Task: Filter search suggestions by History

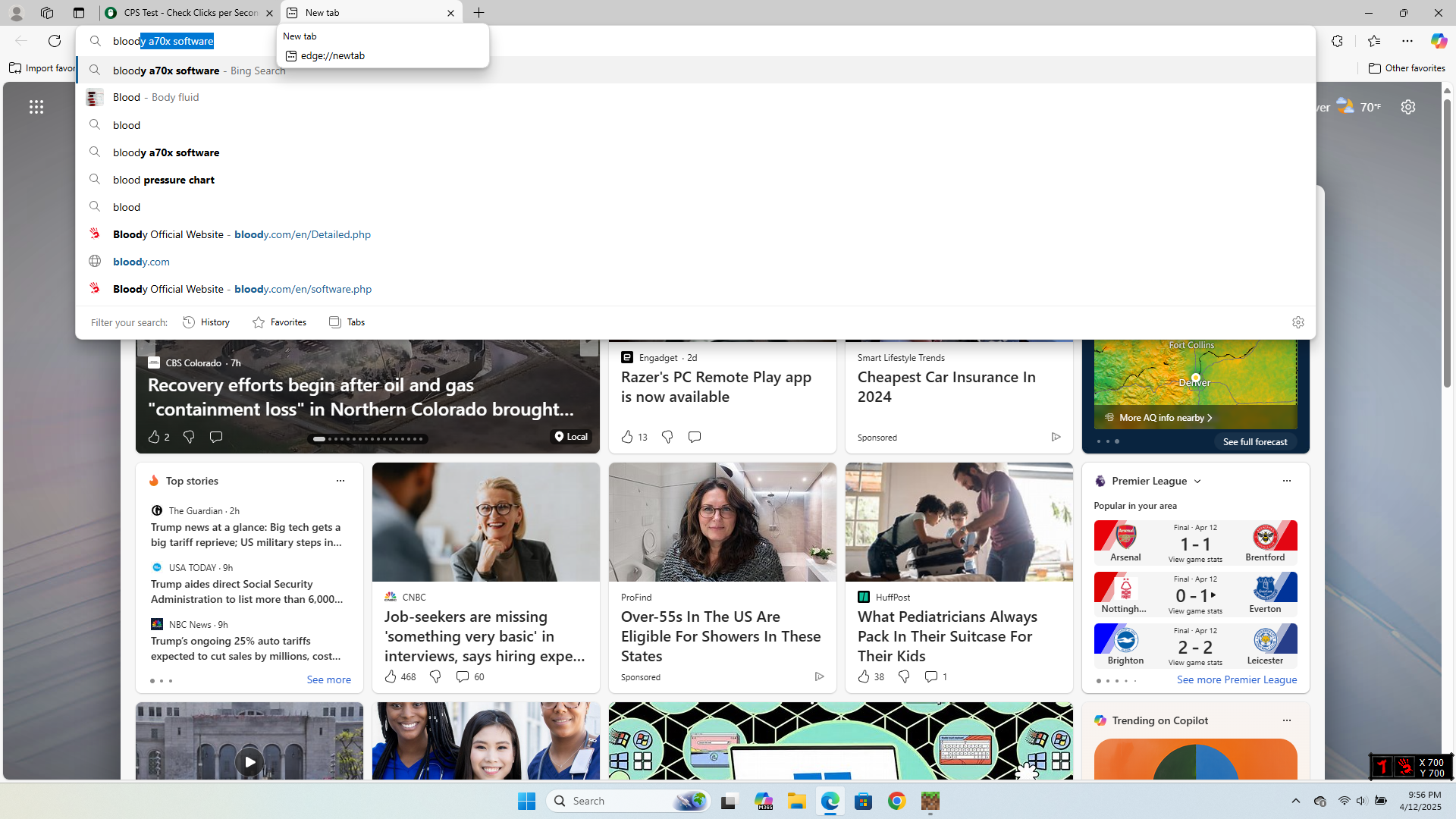Action: tap(206, 322)
